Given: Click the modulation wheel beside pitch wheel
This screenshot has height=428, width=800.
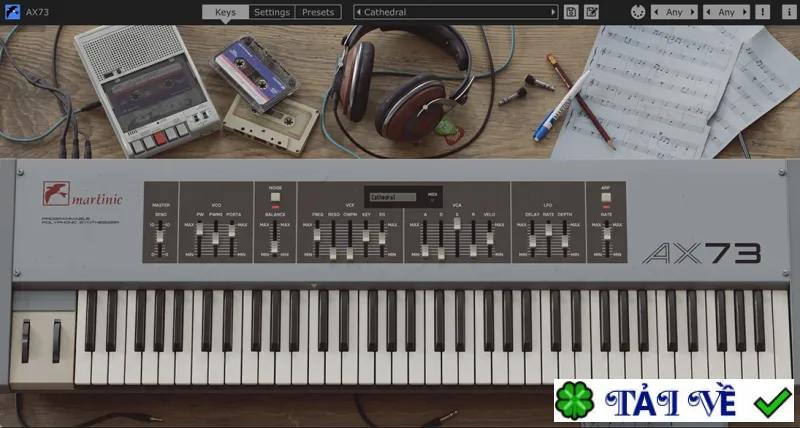Looking at the screenshot, I should (x=57, y=341).
